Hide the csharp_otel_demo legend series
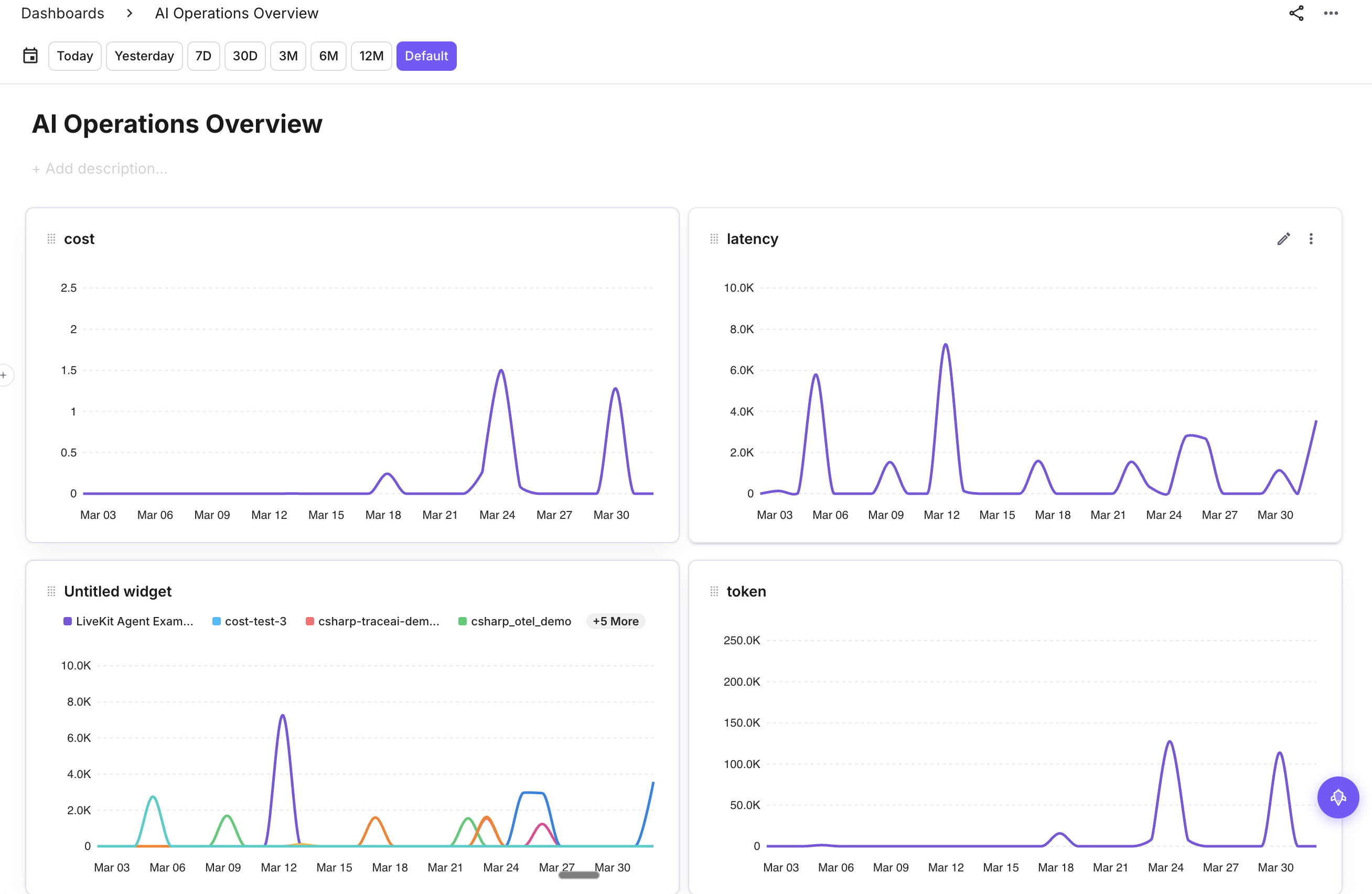Image resolution: width=1372 pixels, height=894 pixels. 514,621
